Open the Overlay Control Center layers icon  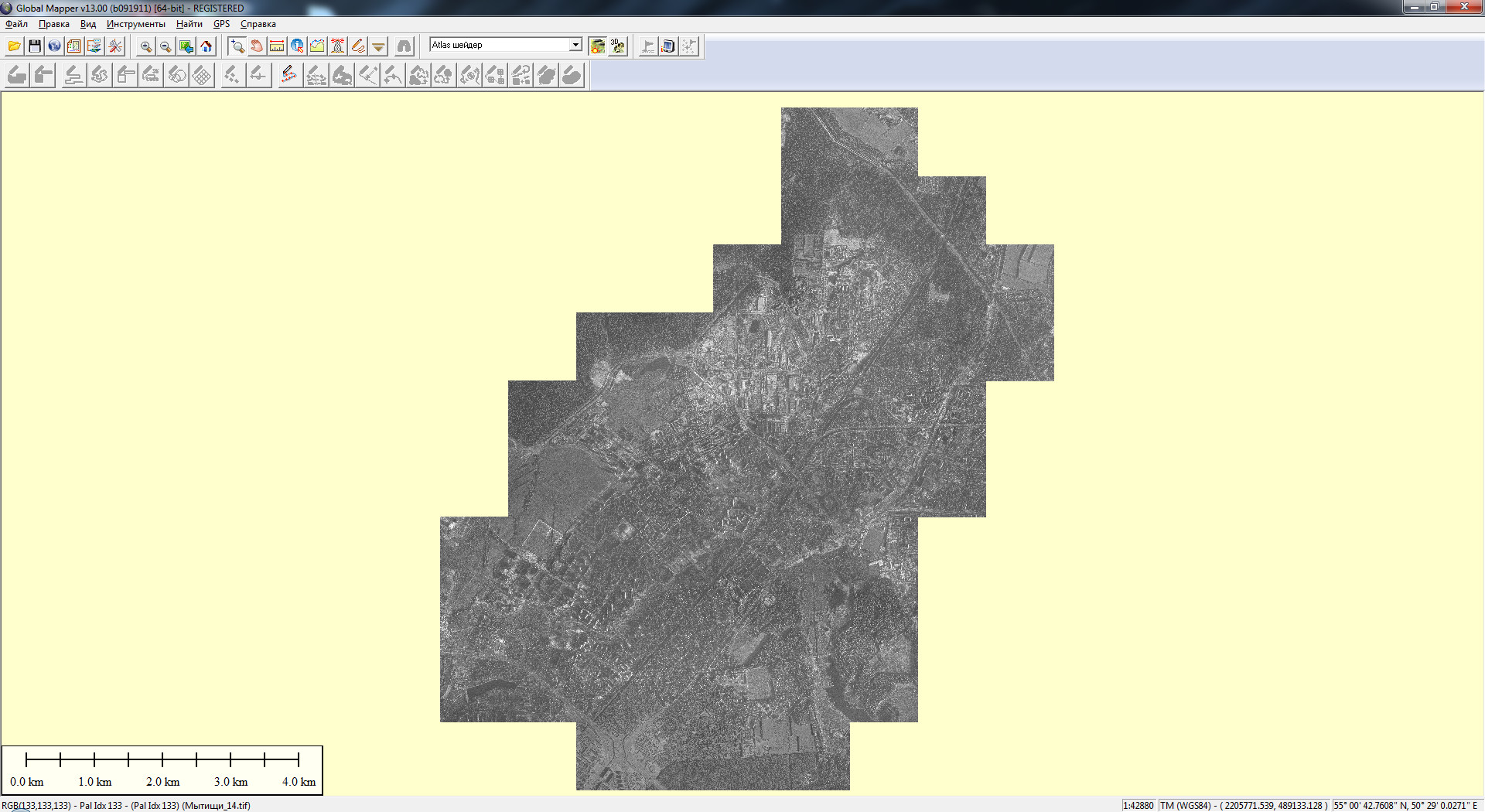pos(94,46)
